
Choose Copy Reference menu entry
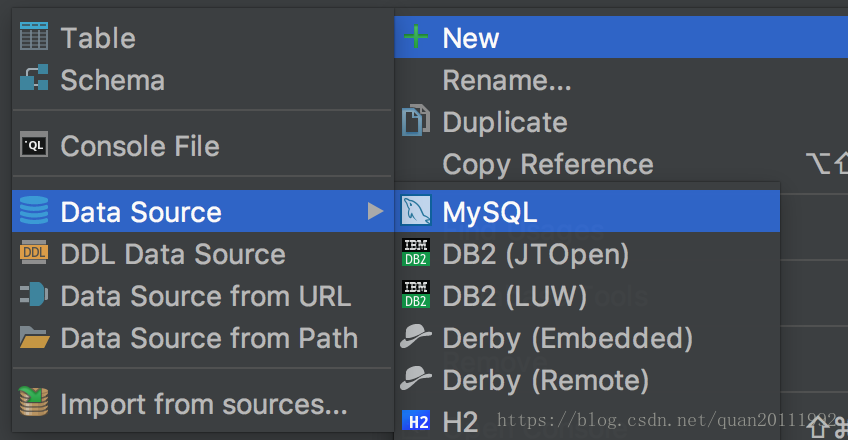pos(621,163)
